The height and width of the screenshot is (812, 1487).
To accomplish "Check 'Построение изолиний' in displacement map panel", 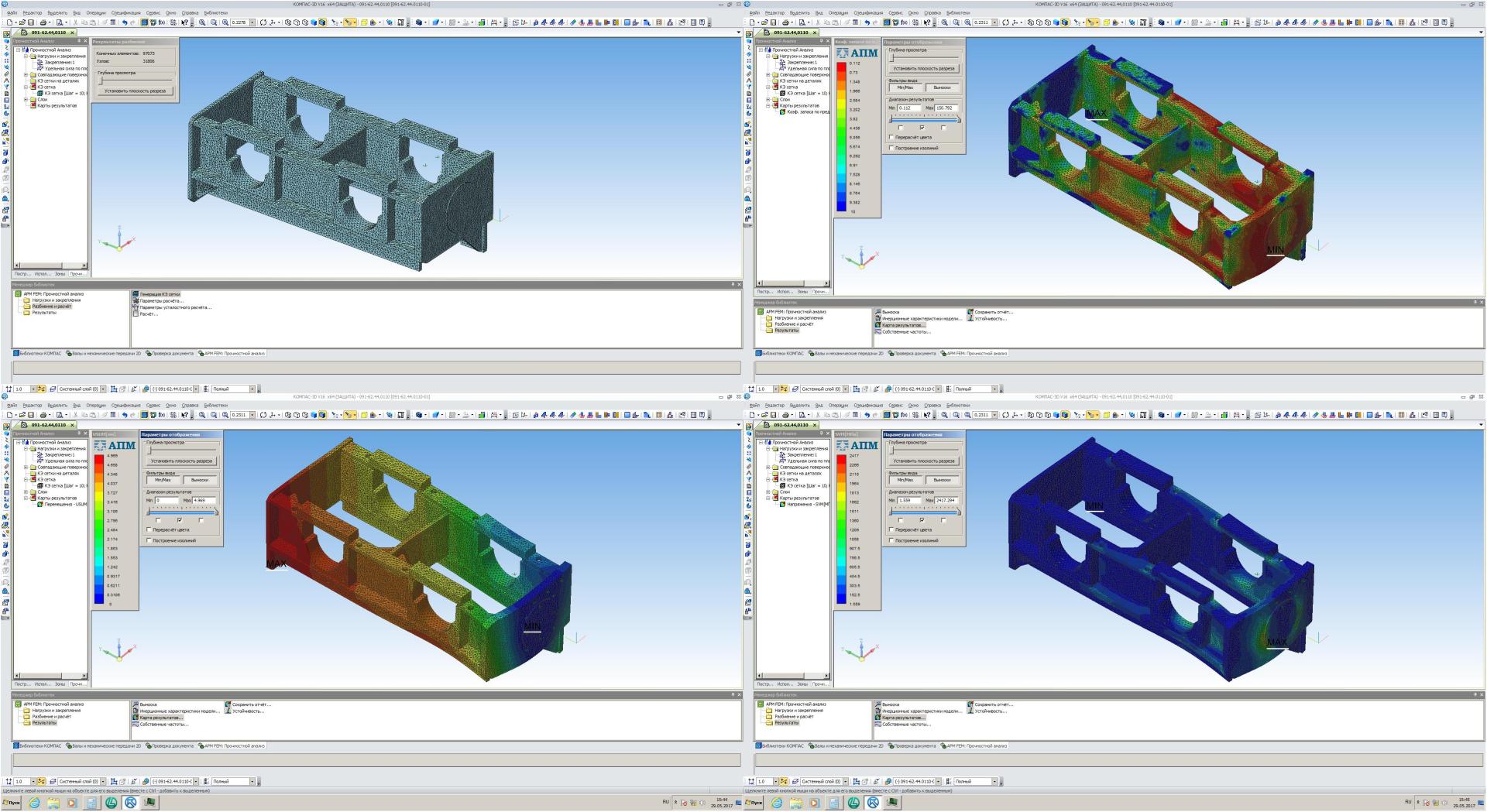I will (x=149, y=540).
